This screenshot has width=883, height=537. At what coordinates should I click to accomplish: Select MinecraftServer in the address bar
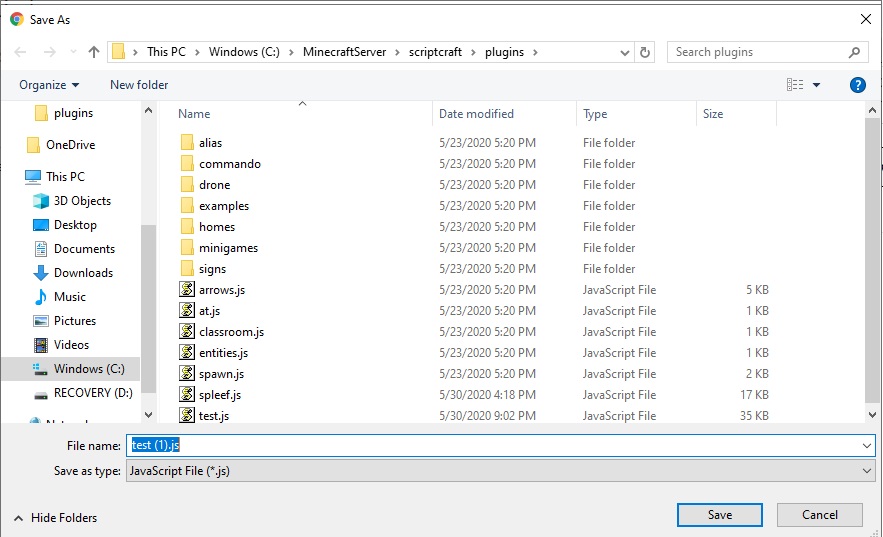[344, 52]
